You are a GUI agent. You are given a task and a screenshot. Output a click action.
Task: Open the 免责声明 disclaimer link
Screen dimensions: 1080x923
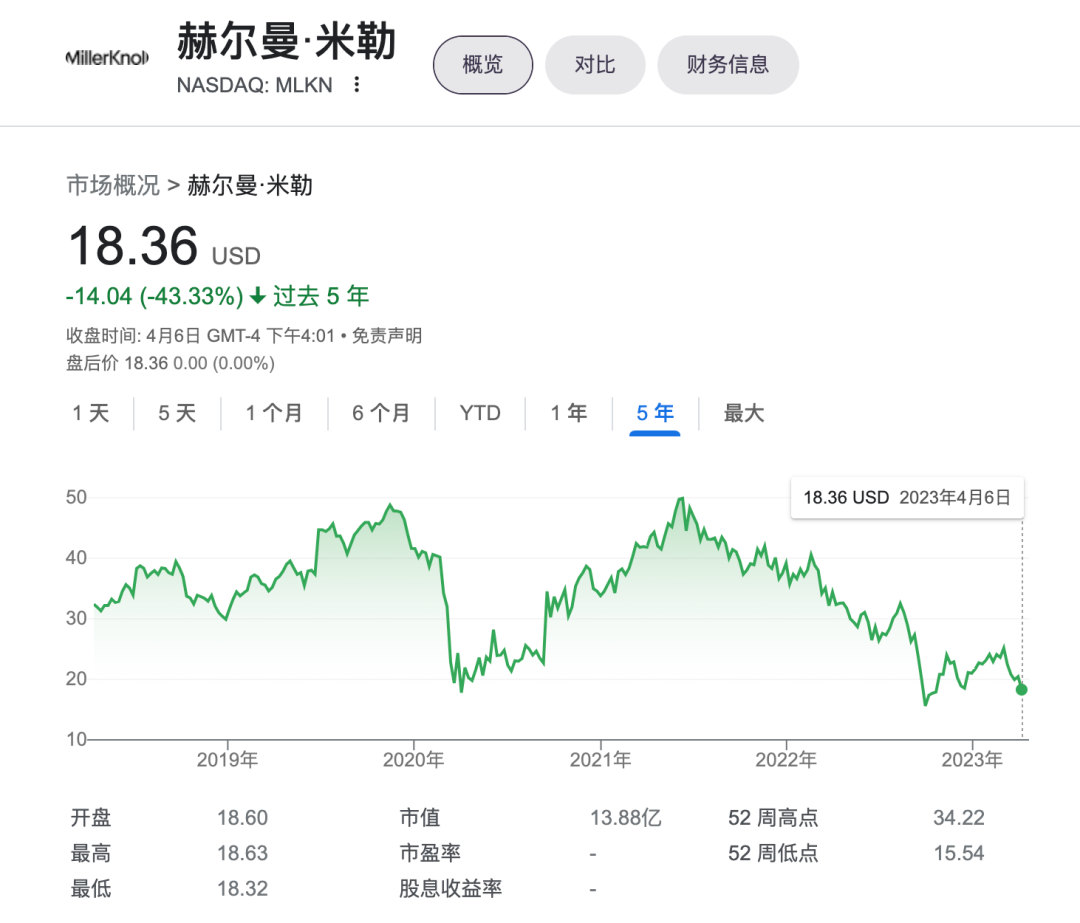387,335
